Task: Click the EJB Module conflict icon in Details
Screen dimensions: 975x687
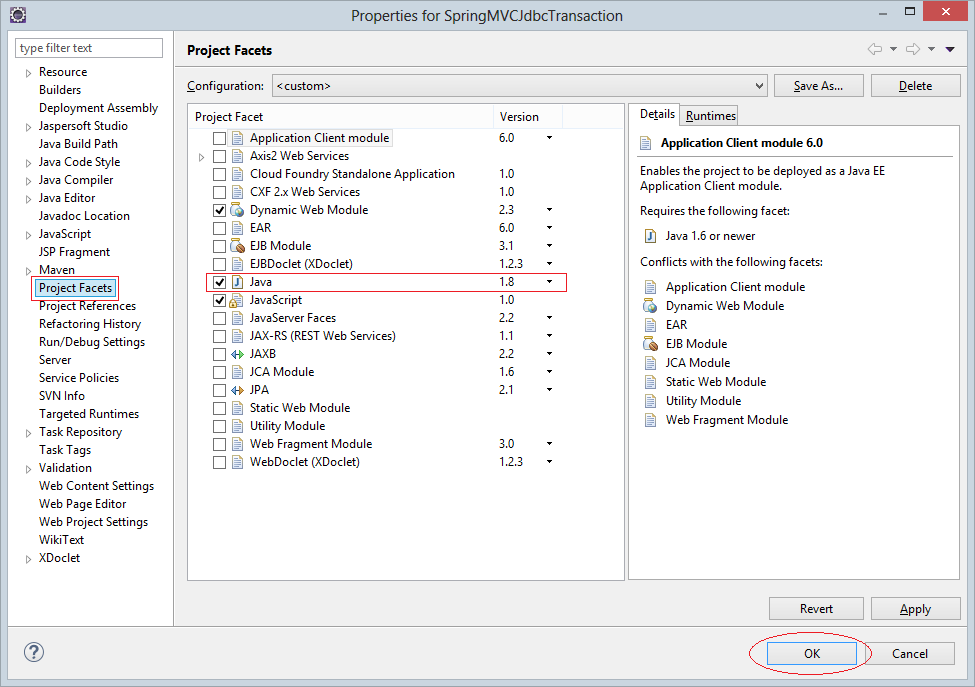Action: (x=650, y=344)
